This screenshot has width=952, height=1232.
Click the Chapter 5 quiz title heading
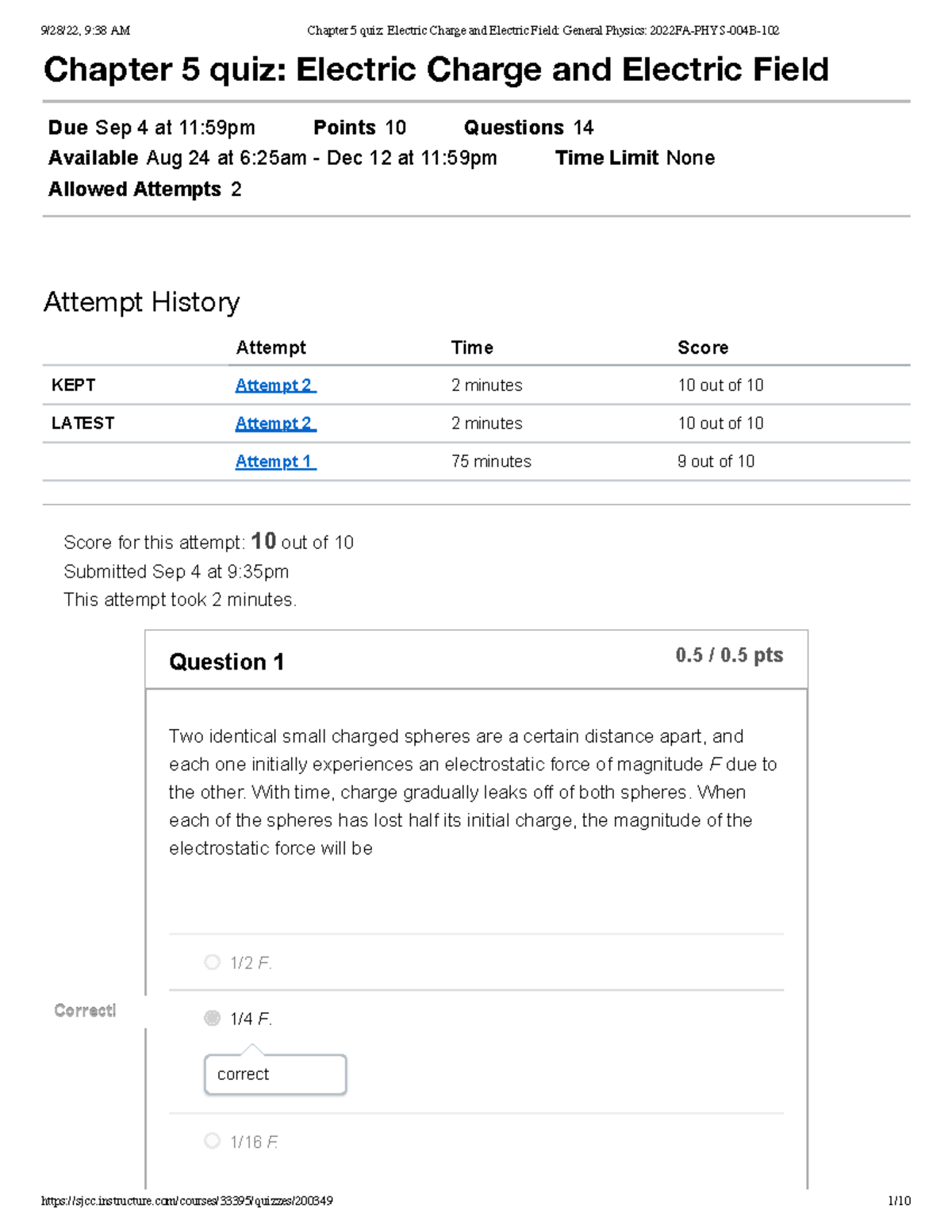click(x=436, y=70)
